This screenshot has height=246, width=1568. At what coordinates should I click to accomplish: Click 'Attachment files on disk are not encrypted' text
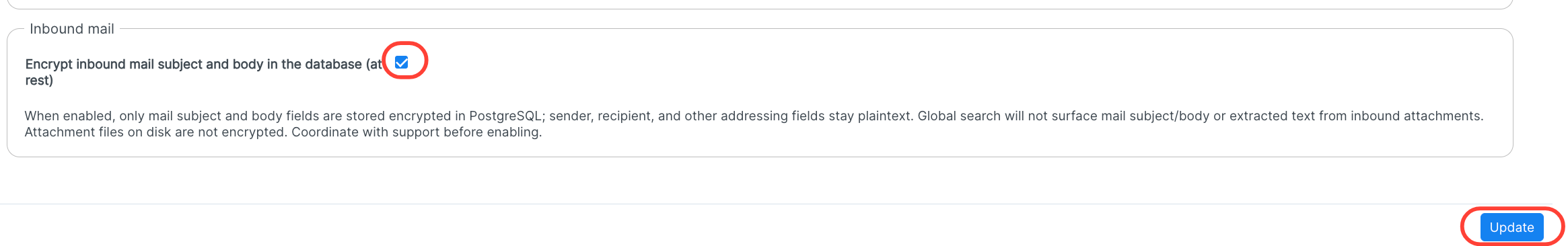pyautogui.click(x=155, y=132)
